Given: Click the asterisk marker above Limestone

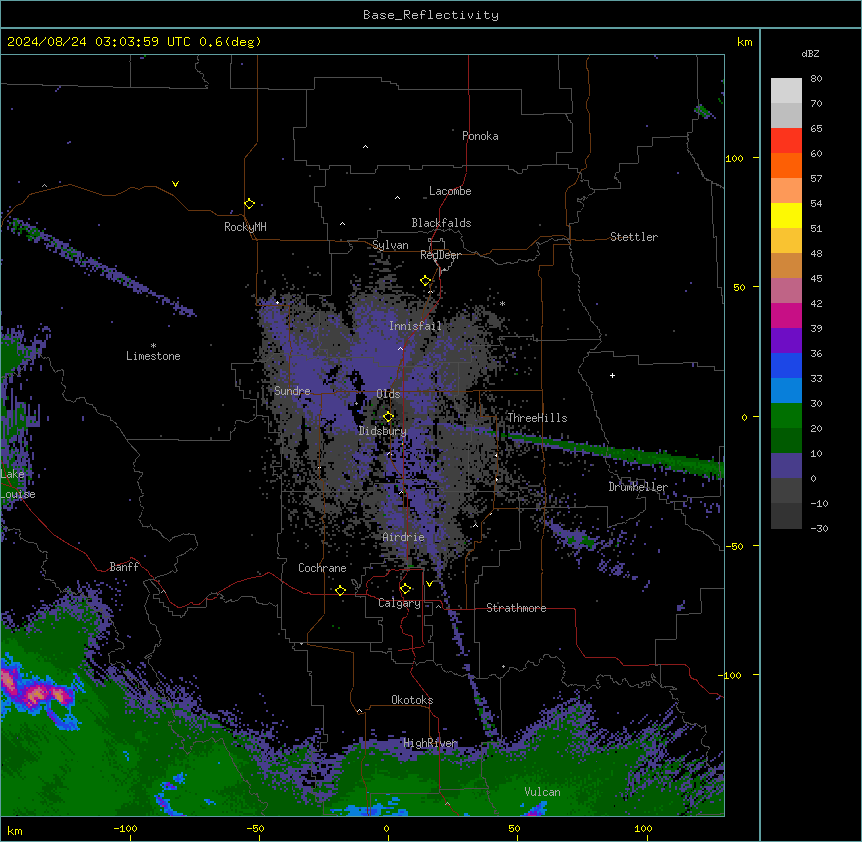Looking at the screenshot, I should (x=153, y=345).
